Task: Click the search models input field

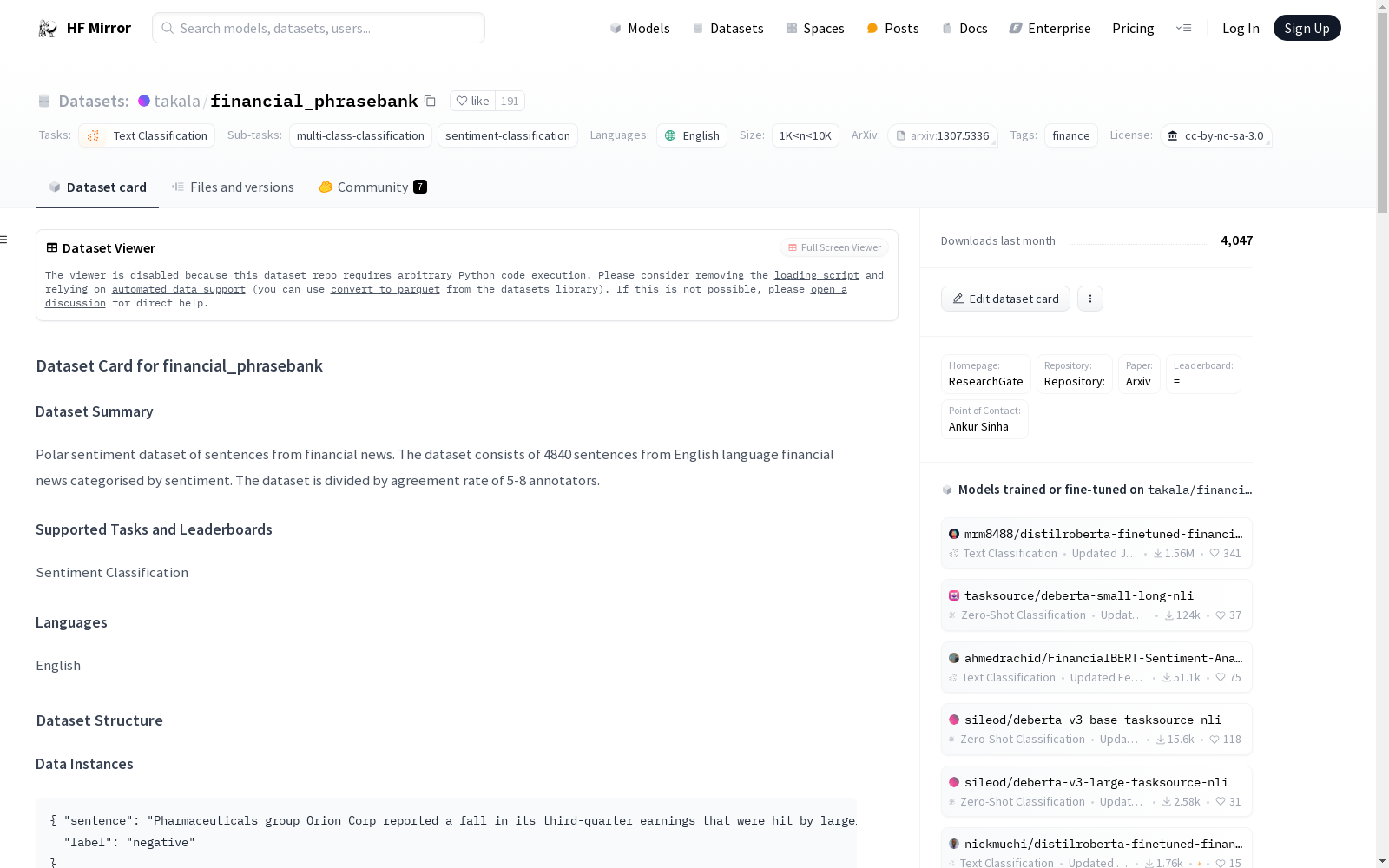Action: (x=319, y=29)
